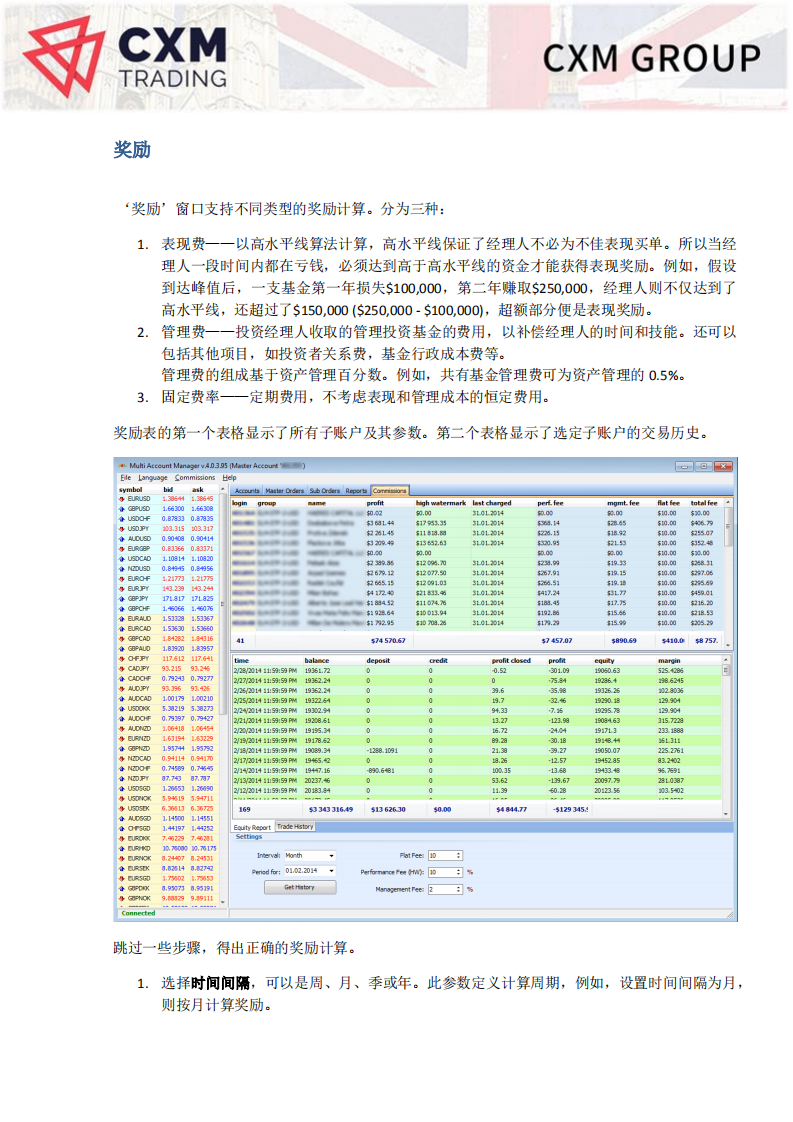Click the arrow icon beside CHFJPY
793x1122 pixels.
pyautogui.click(x=122, y=659)
